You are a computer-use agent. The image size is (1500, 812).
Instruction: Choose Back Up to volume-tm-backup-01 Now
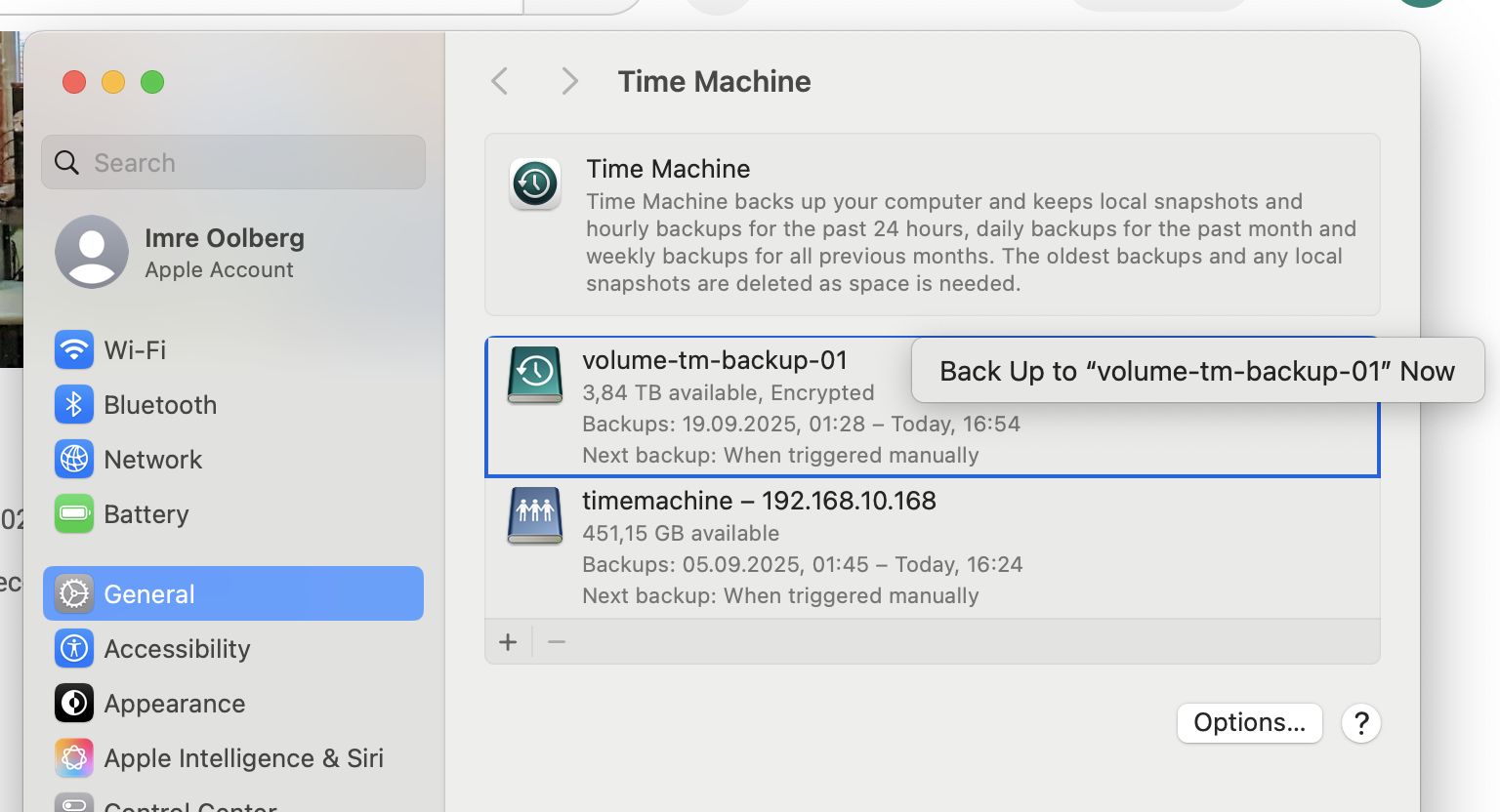click(x=1196, y=371)
